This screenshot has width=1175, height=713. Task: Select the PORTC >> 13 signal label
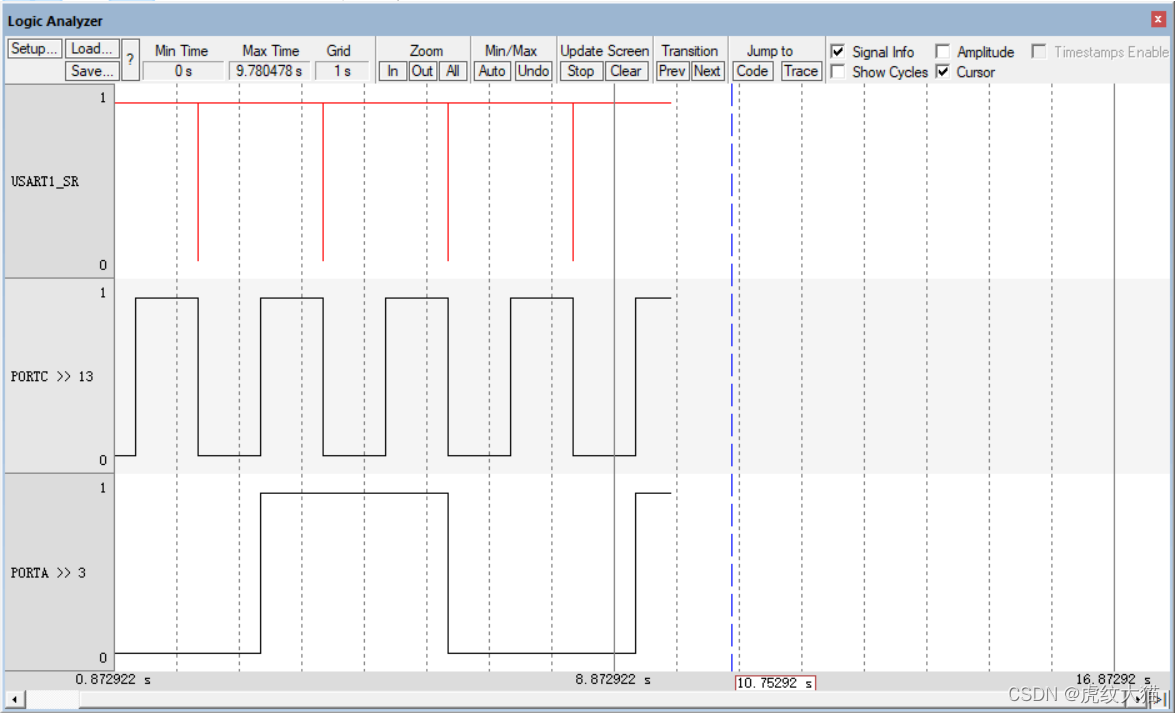52,376
